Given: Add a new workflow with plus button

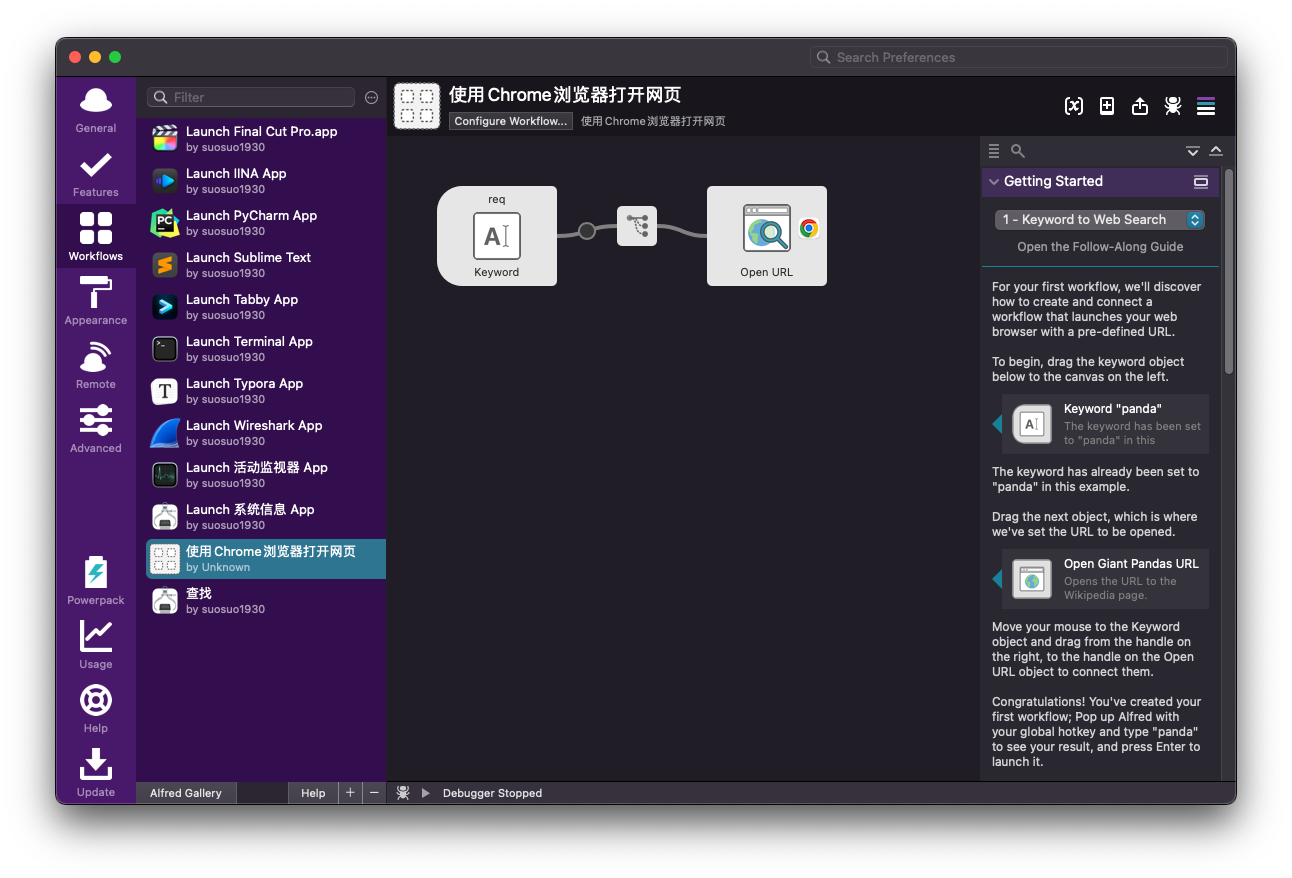Looking at the screenshot, I should tap(350, 793).
